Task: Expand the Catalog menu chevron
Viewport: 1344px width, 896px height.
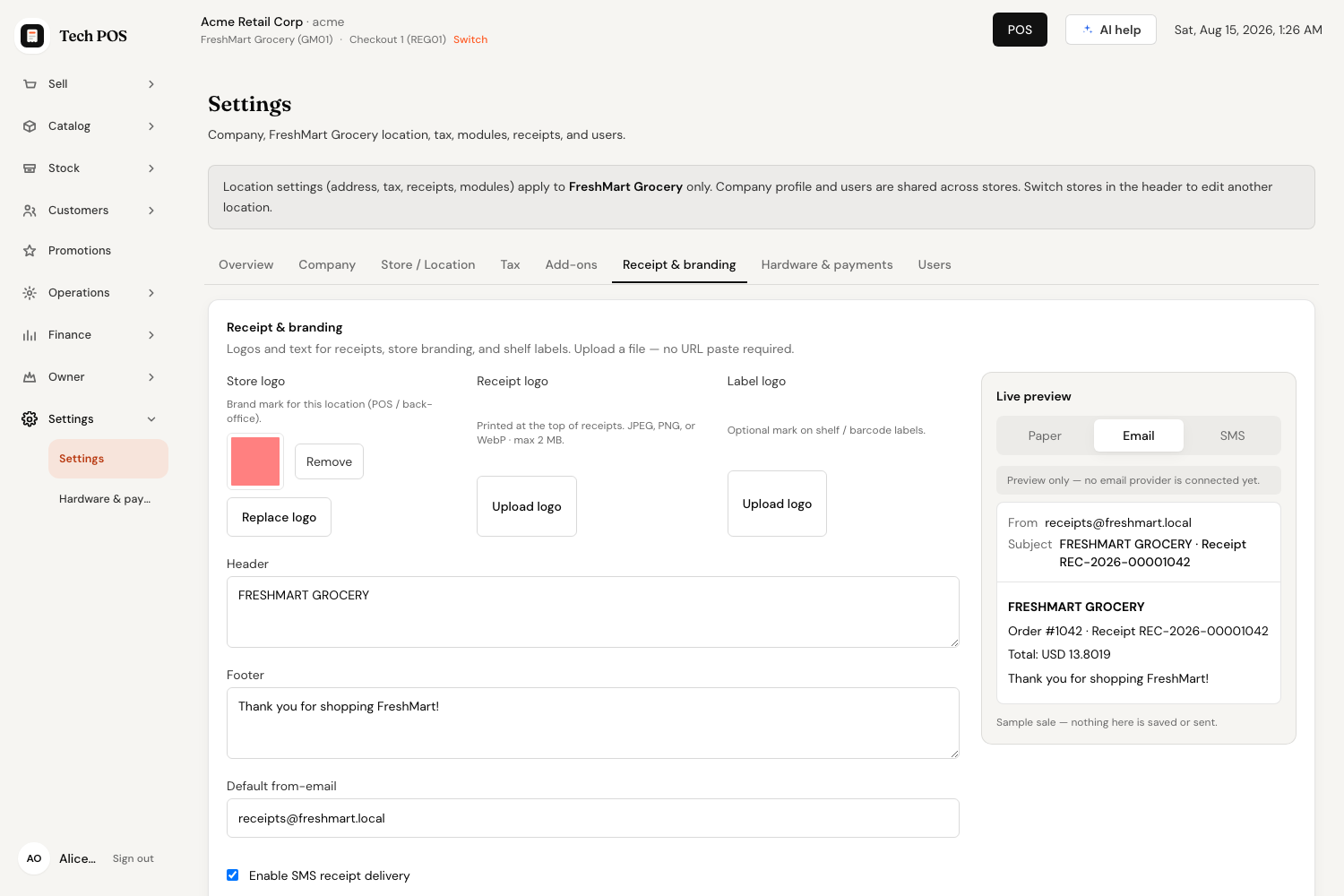Action: (151, 126)
